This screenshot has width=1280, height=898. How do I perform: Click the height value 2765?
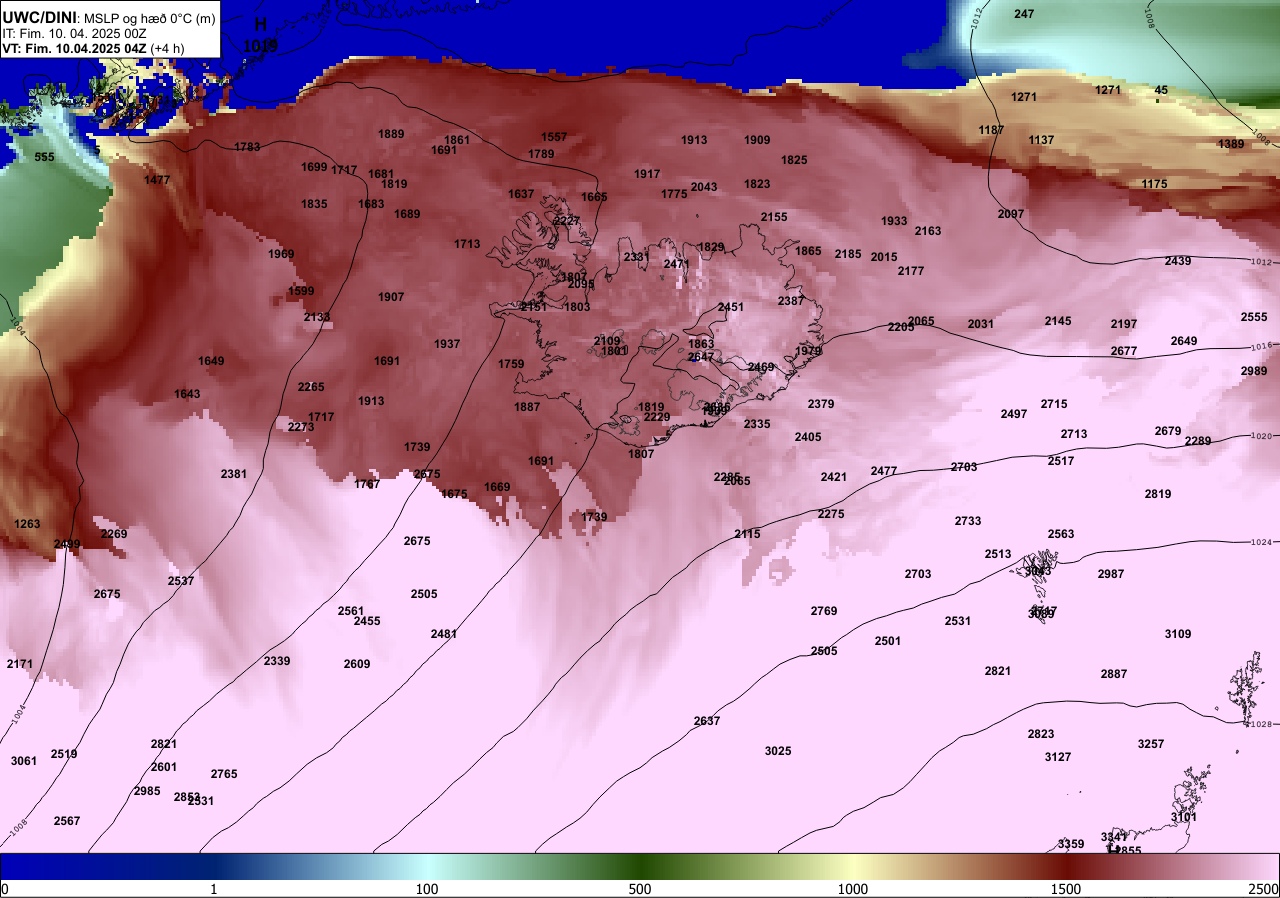pyautogui.click(x=224, y=774)
